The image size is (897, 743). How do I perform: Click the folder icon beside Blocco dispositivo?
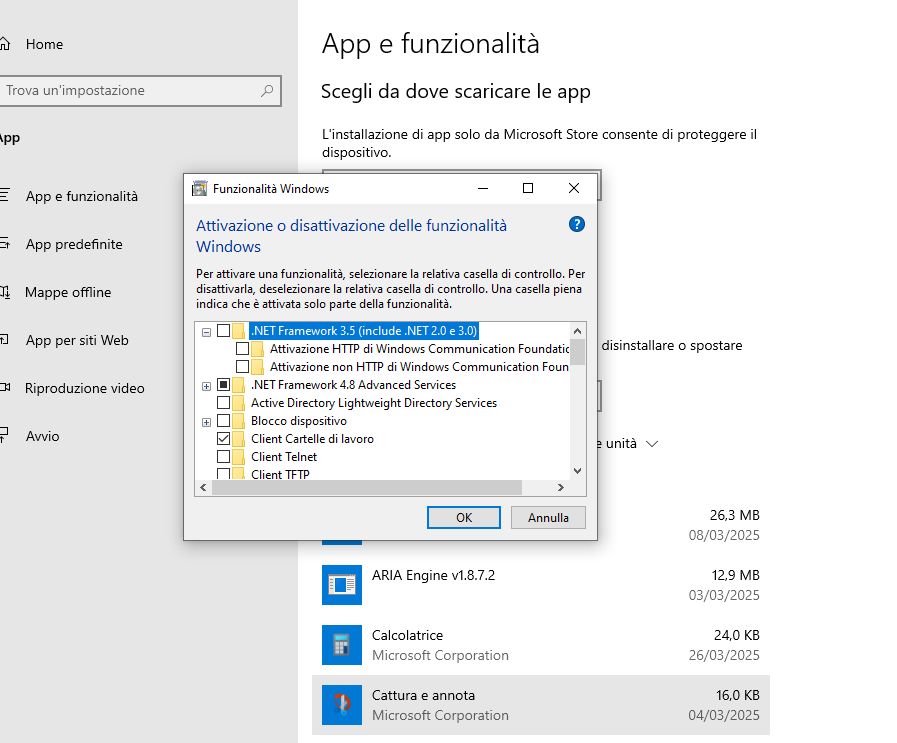coord(239,420)
